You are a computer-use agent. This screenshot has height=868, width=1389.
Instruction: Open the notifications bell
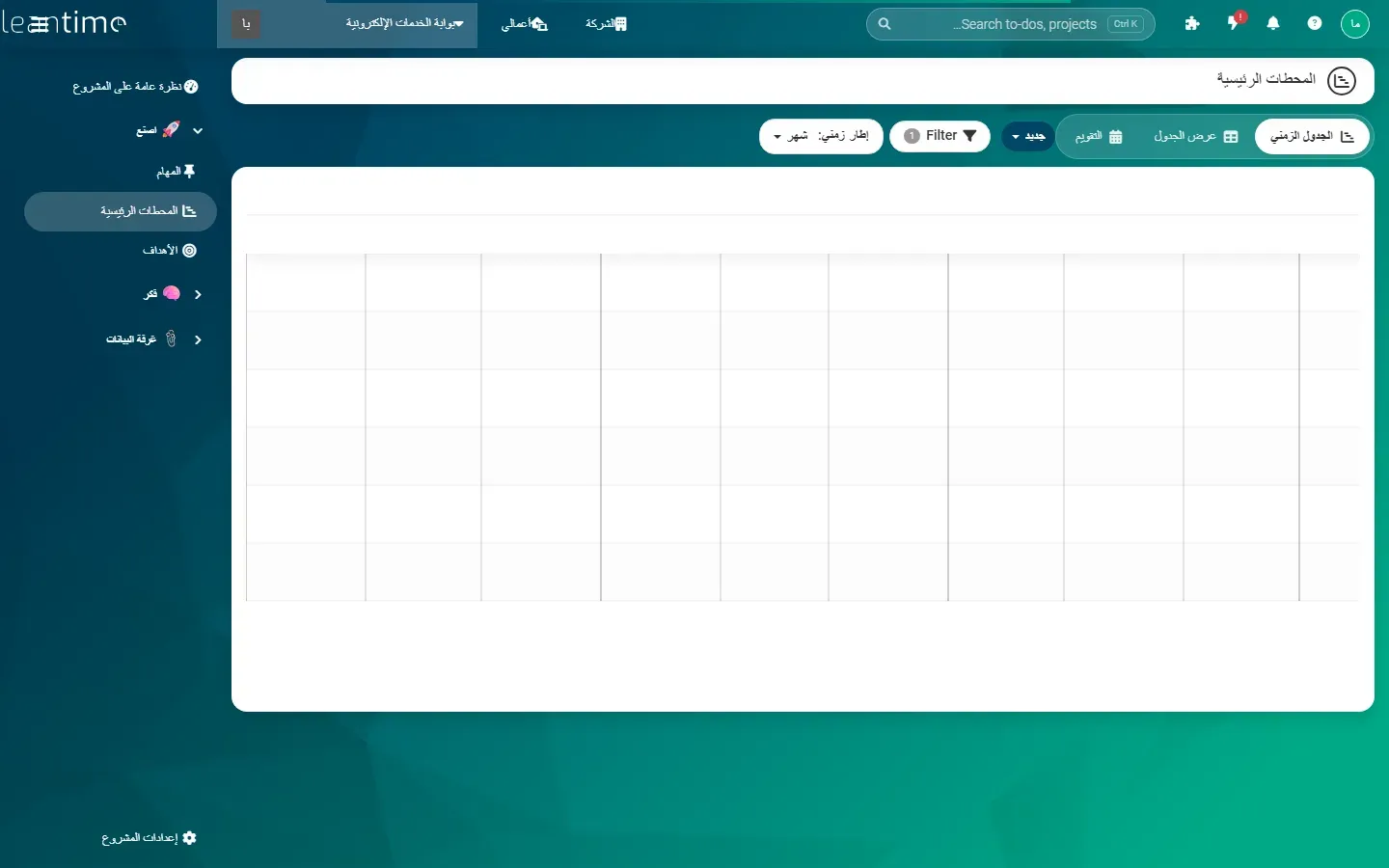[1273, 24]
